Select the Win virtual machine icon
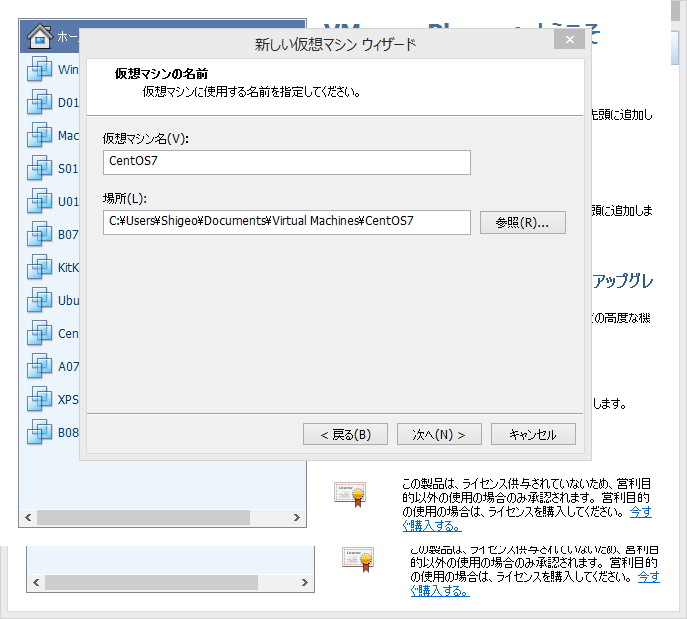The image size is (687, 619). tap(39, 69)
